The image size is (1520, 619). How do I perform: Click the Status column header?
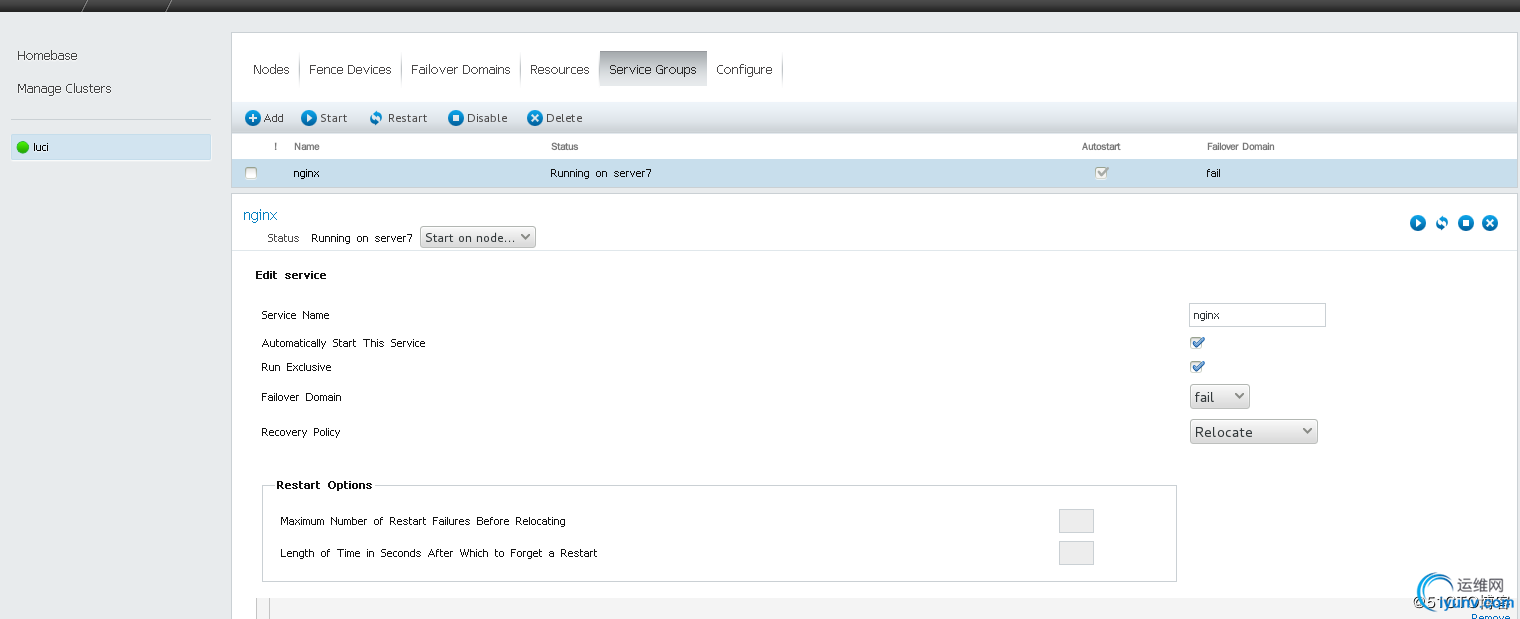pos(565,147)
